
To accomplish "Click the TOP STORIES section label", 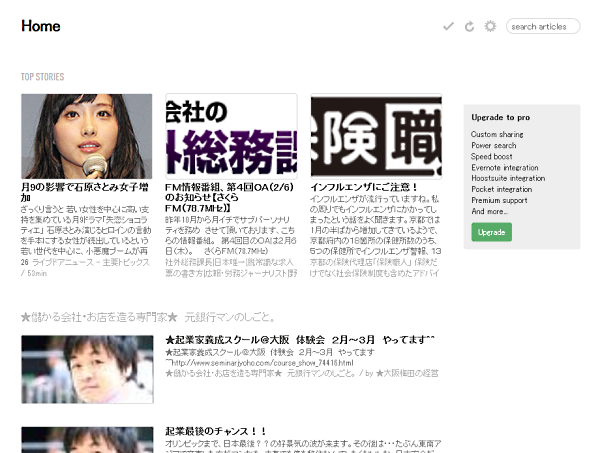I will pyautogui.click(x=42, y=77).
